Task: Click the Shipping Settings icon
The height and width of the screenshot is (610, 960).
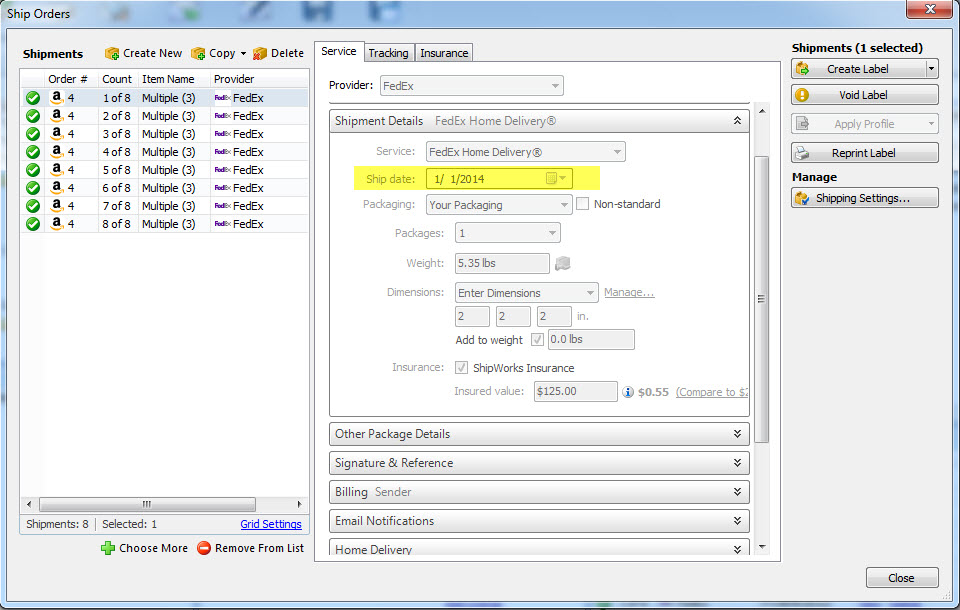Action: (802, 198)
